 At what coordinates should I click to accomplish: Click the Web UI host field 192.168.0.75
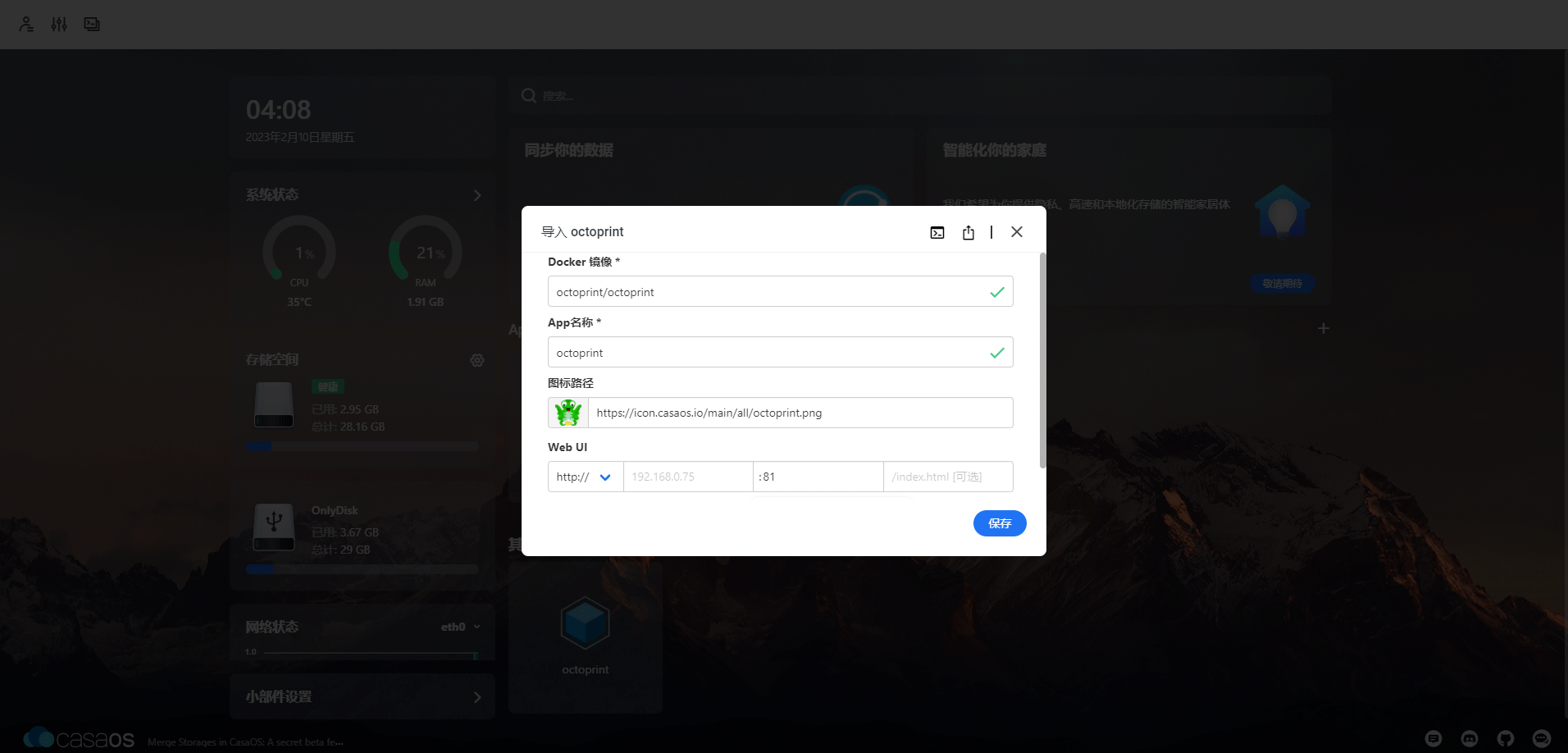[x=688, y=477]
